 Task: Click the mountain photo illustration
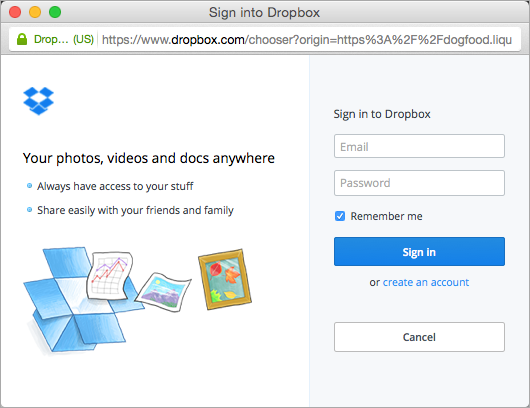(x=163, y=292)
